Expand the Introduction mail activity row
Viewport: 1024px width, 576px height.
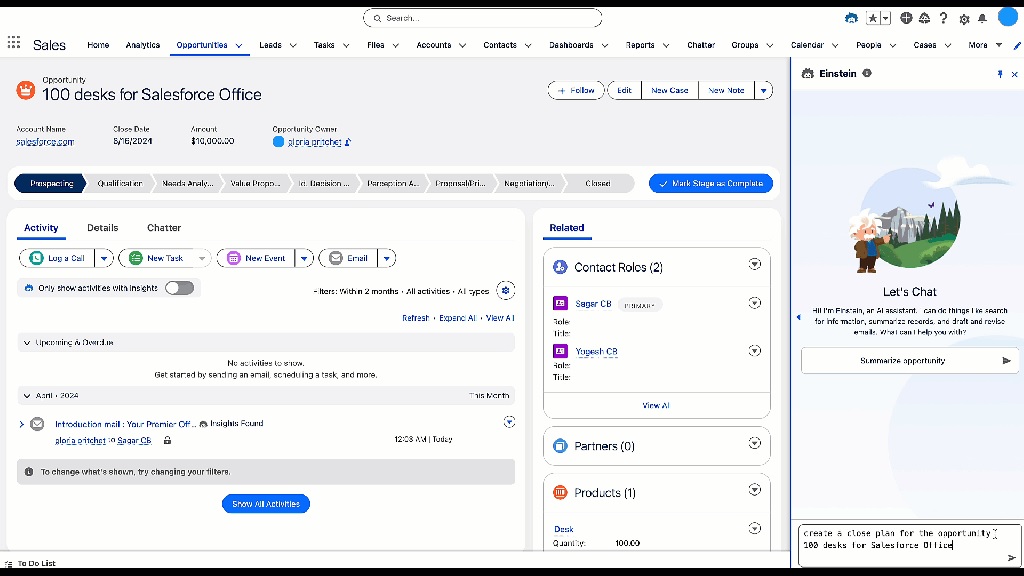pyautogui.click(x=22, y=424)
